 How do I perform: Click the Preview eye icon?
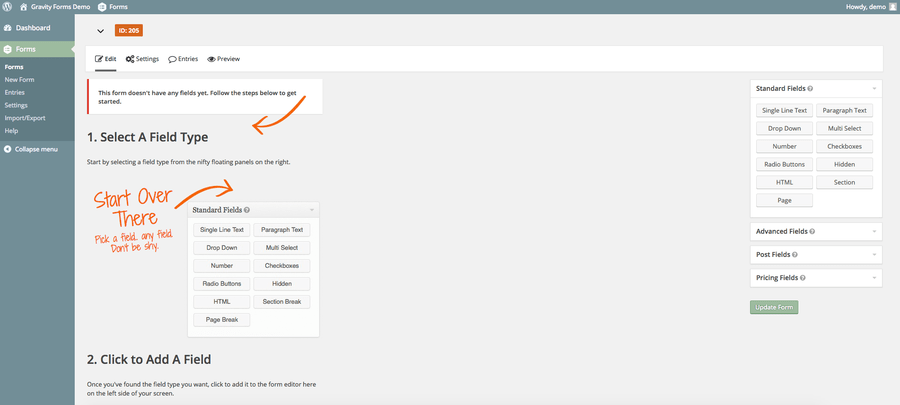coord(211,59)
